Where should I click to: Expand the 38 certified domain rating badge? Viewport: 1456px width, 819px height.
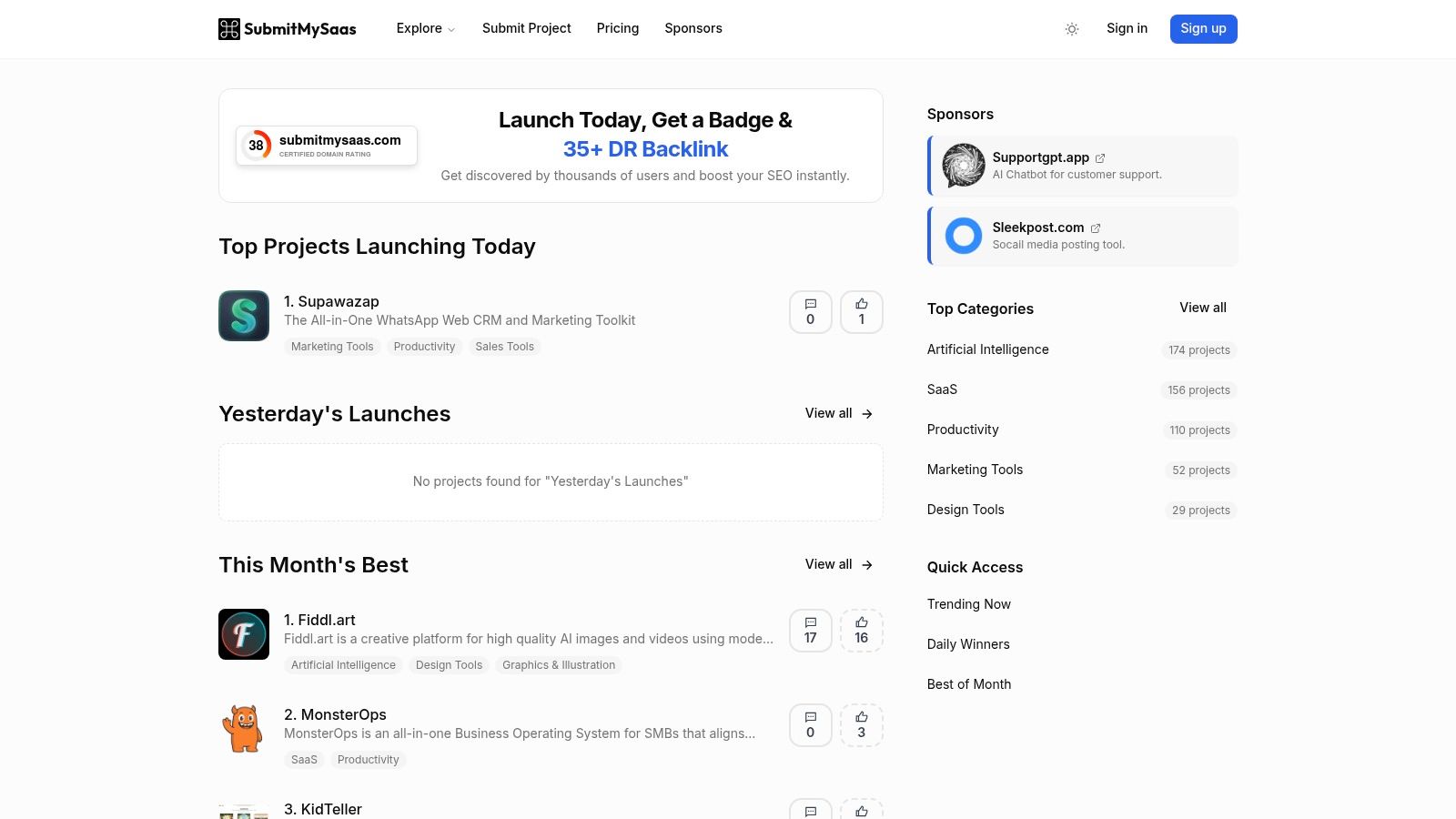(x=256, y=145)
